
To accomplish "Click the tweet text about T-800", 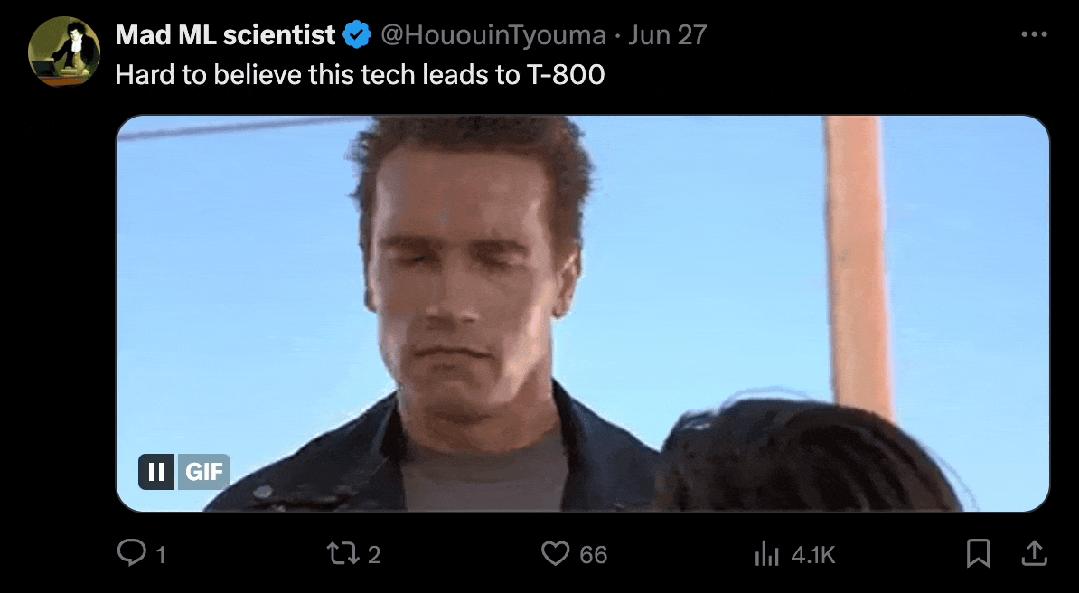I will point(360,74).
